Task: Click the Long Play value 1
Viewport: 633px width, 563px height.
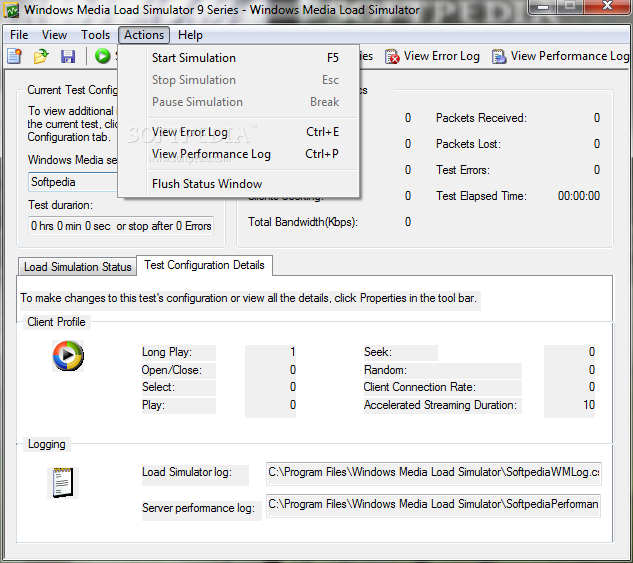Action: click(292, 352)
